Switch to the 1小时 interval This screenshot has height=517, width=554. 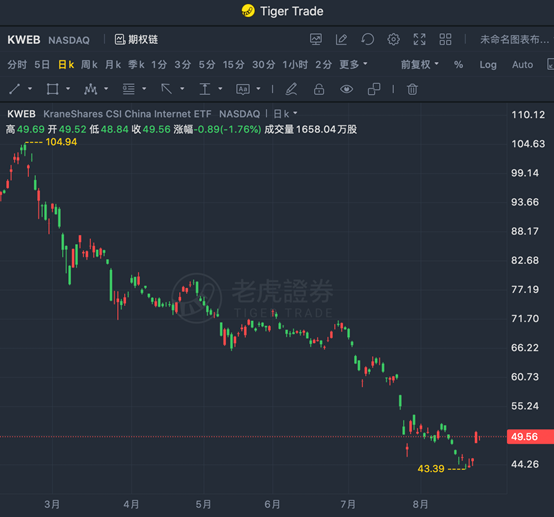click(x=295, y=65)
